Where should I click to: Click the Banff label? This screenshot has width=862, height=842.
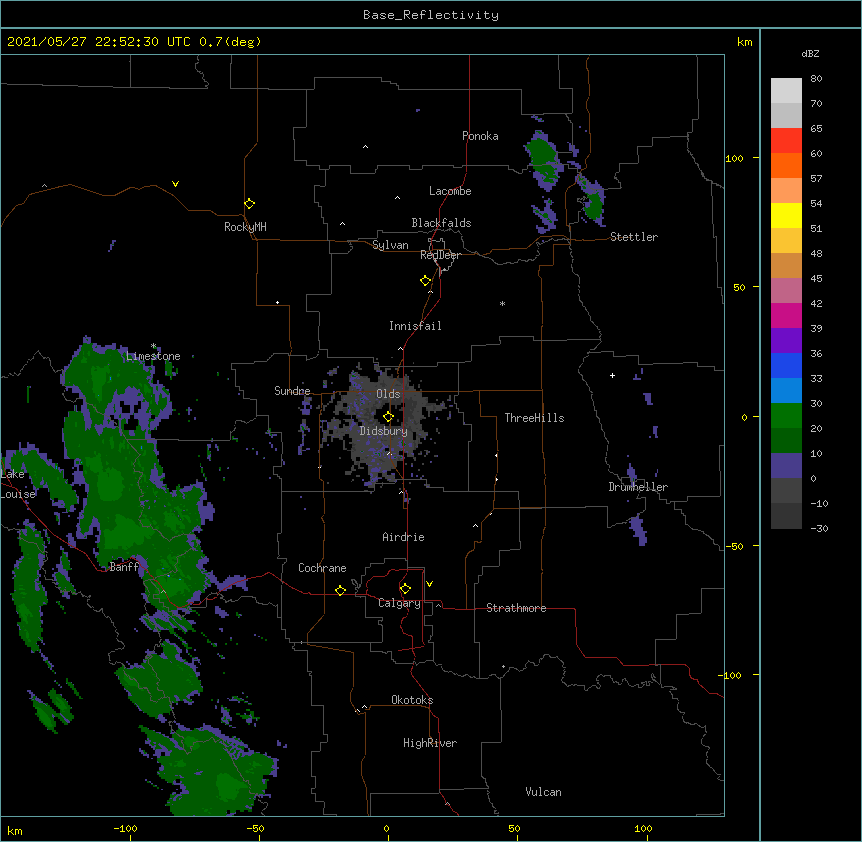124,567
